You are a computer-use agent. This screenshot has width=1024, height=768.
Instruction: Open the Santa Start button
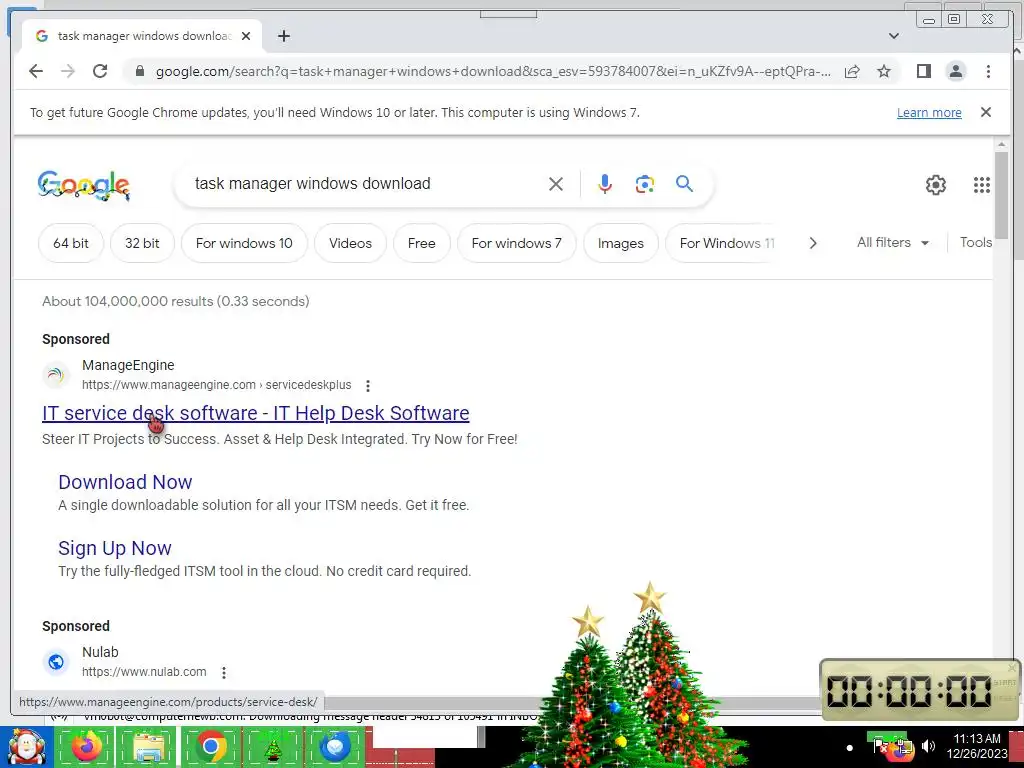click(x=26, y=746)
